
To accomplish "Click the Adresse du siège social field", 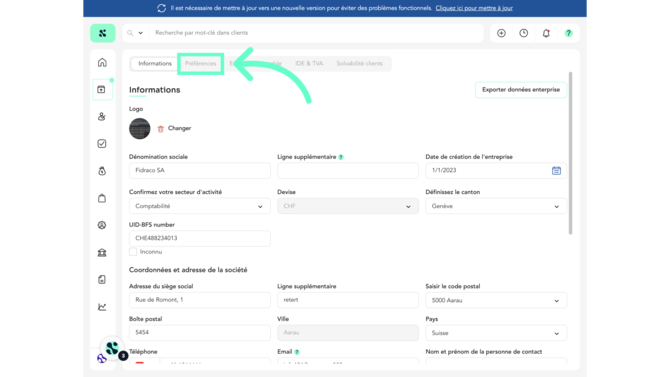I will click(200, 300).
